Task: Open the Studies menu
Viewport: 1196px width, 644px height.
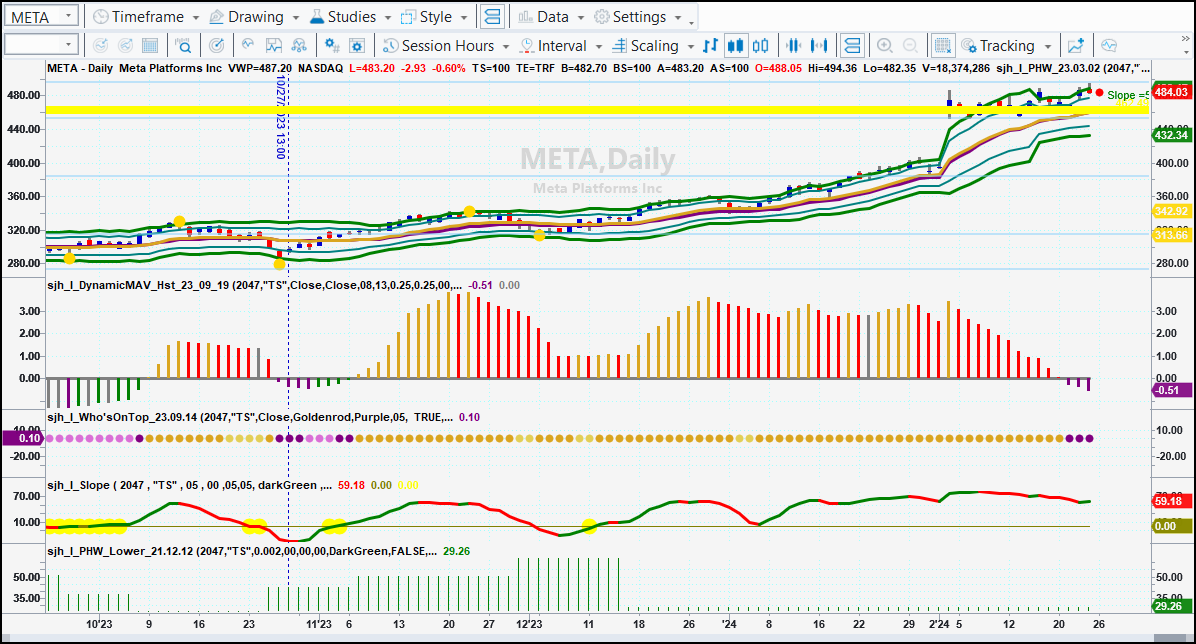Action: [350, 17]
